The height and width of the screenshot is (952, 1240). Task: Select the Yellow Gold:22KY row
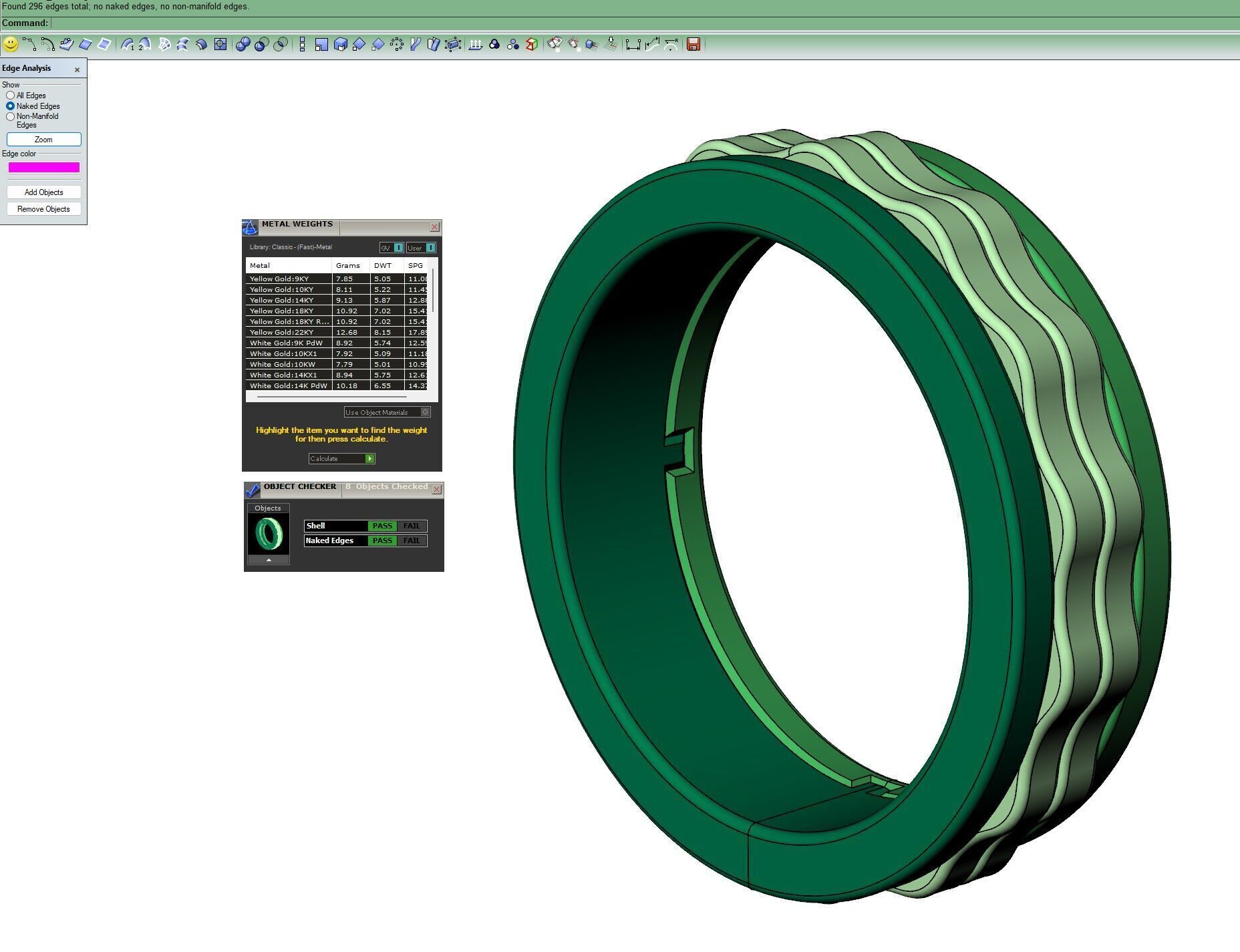(x=337, y=332)
